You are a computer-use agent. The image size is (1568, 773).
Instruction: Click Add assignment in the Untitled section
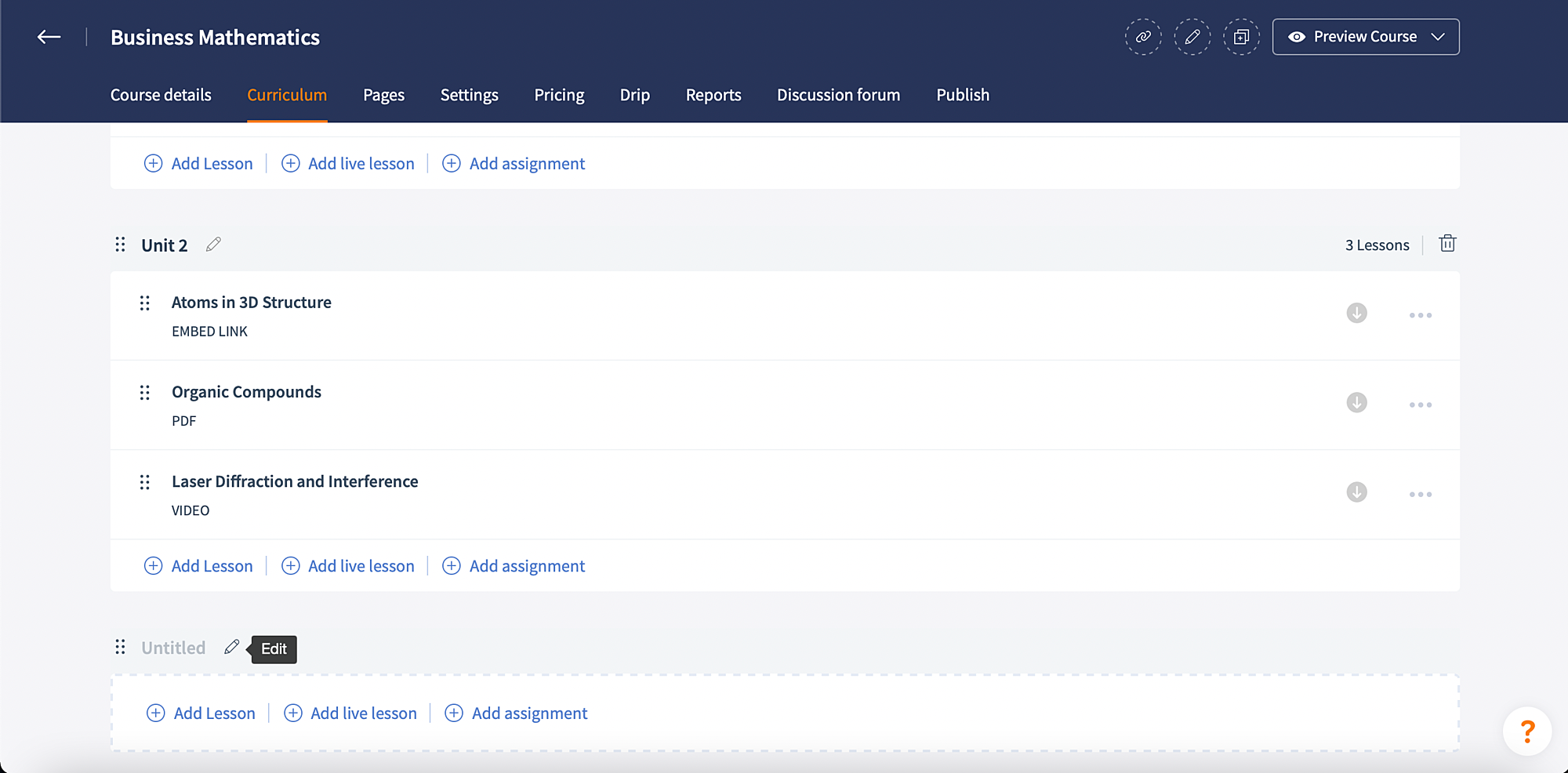coord(516,713)
